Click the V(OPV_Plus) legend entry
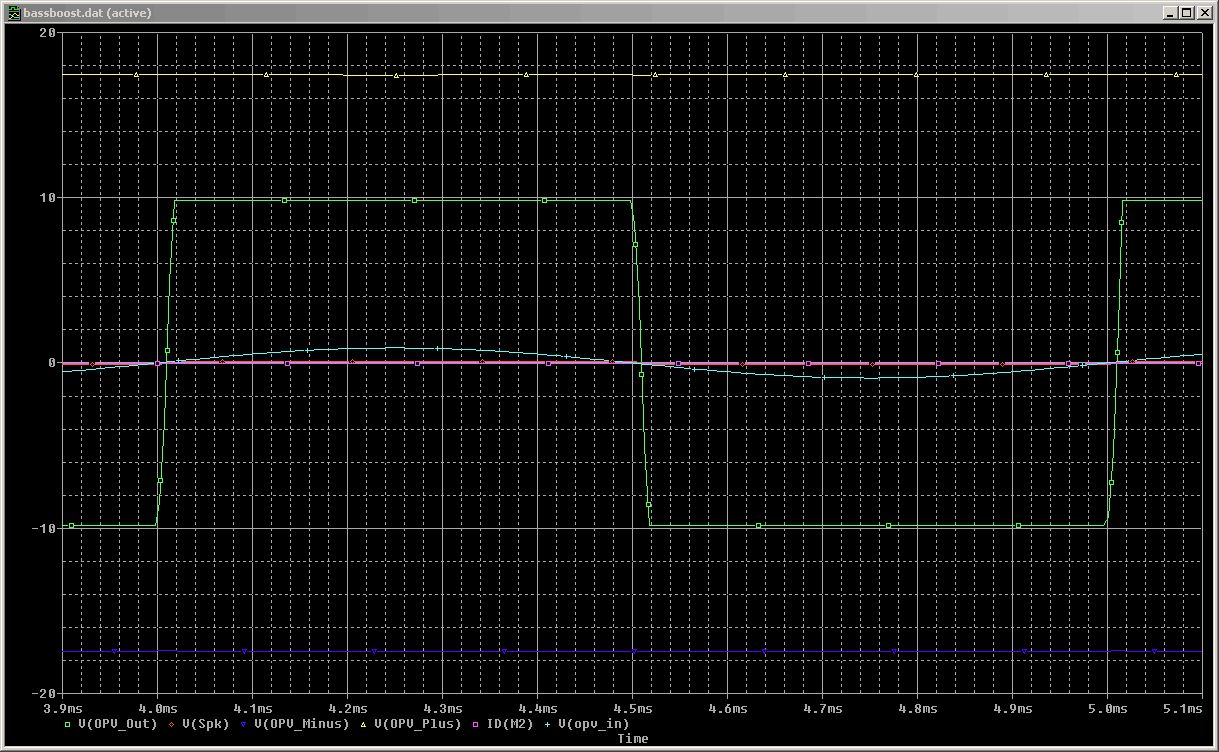The width and height of the screenshot is (1219, 752). 418,724
